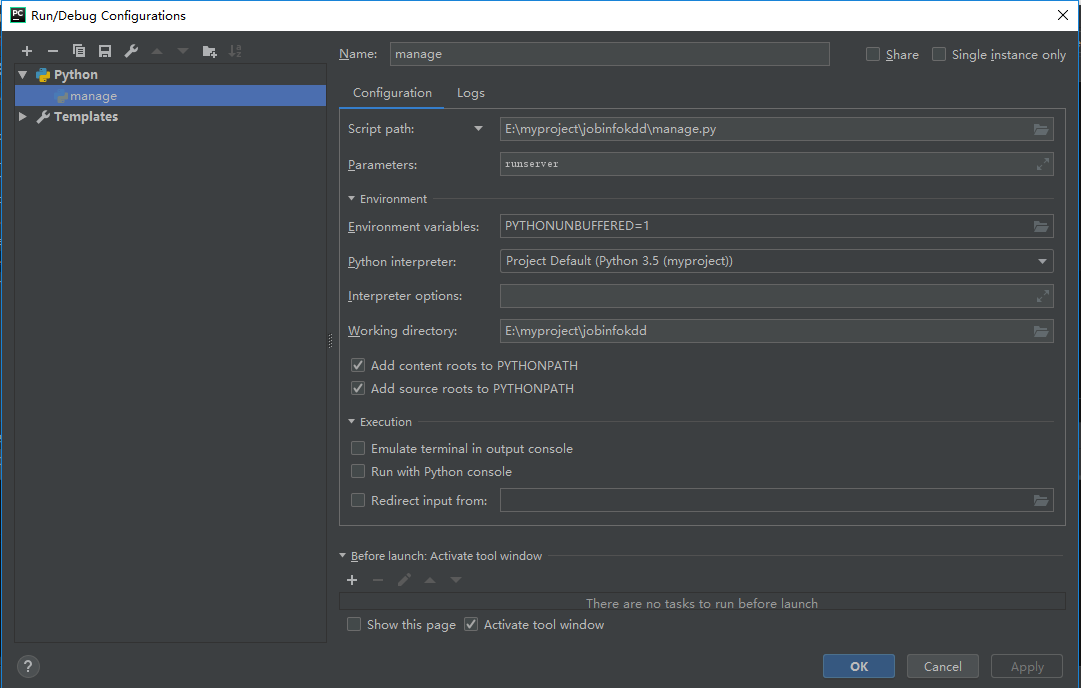Viewport: 1081px width, 688px height.
Task: Browse for Working directory folder icon
Action: [1041, 331]
